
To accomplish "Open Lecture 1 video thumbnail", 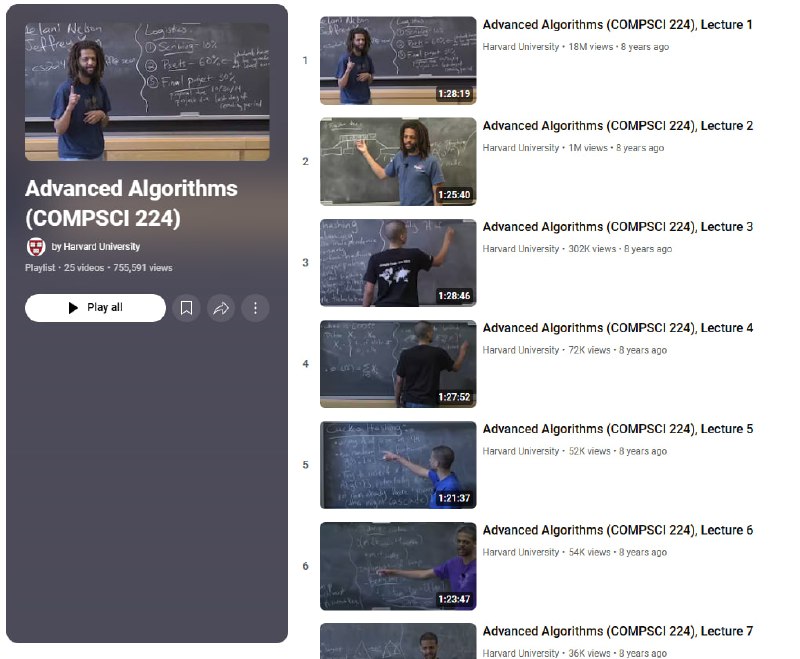I will (x=398, y=61).
